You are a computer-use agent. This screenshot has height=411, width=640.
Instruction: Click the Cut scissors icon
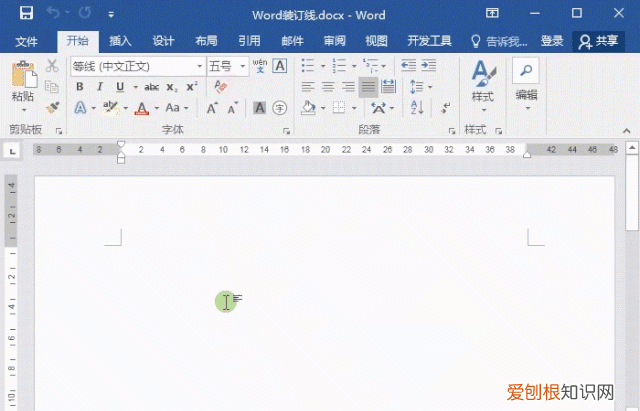(52, 66)
